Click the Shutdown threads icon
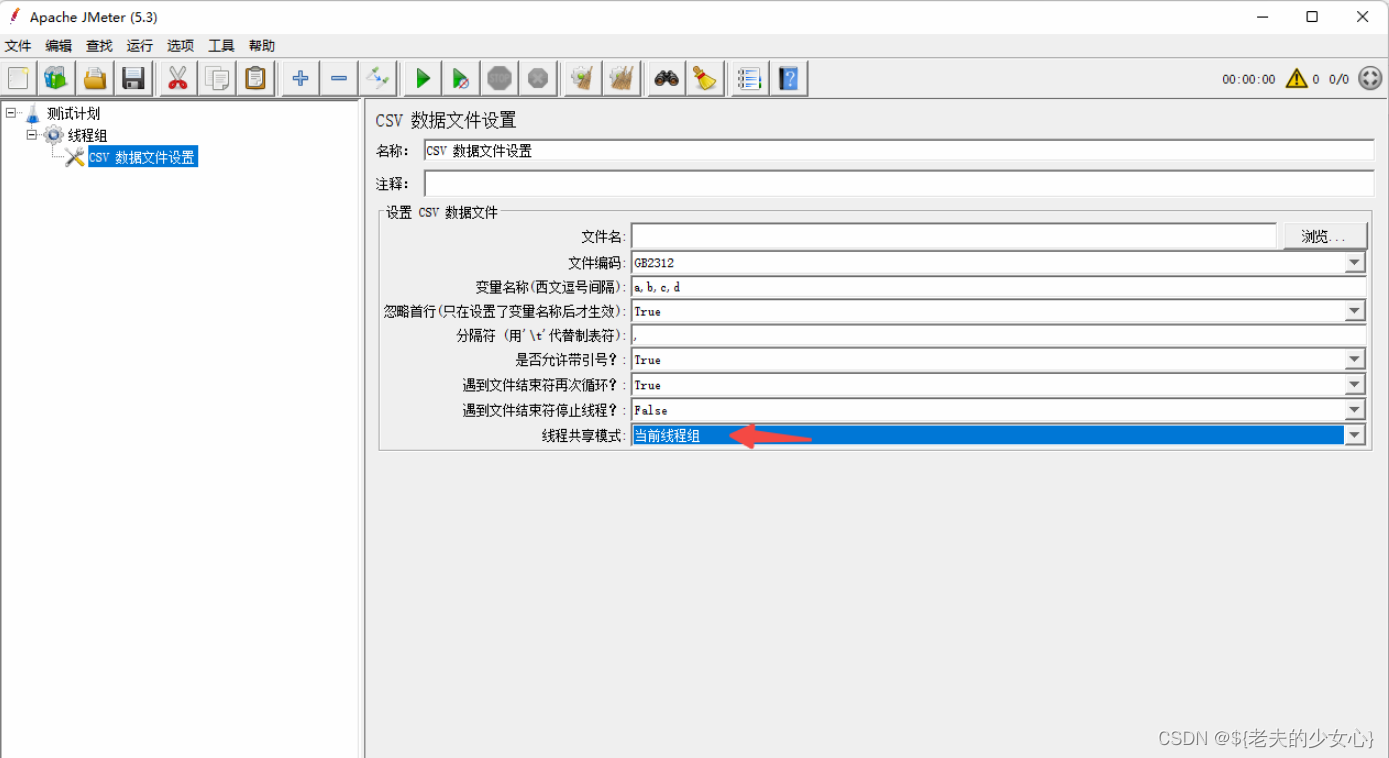 [x=539, y=78]
